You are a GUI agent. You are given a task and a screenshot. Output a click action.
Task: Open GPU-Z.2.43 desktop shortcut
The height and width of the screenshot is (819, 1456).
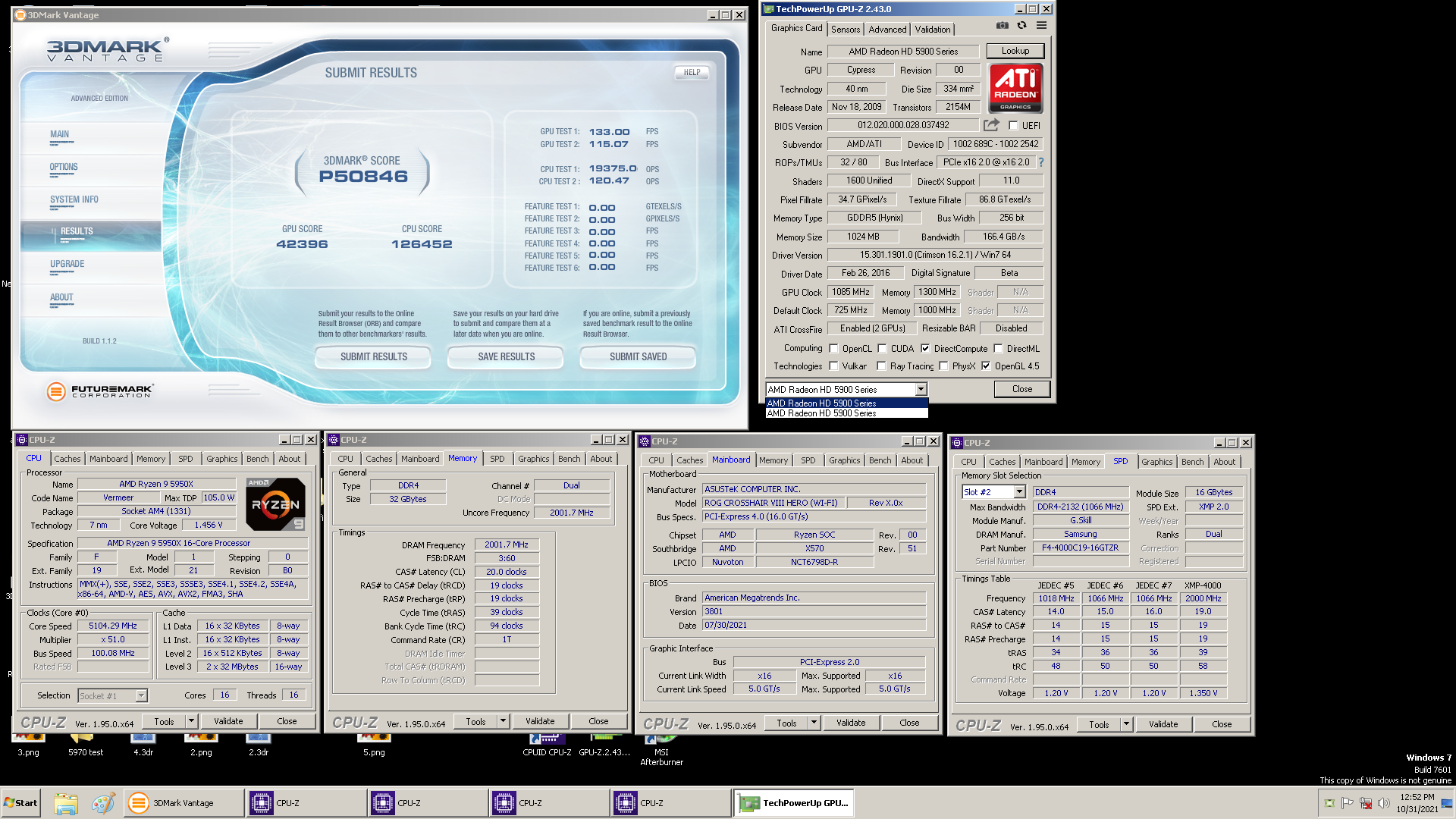604,745
